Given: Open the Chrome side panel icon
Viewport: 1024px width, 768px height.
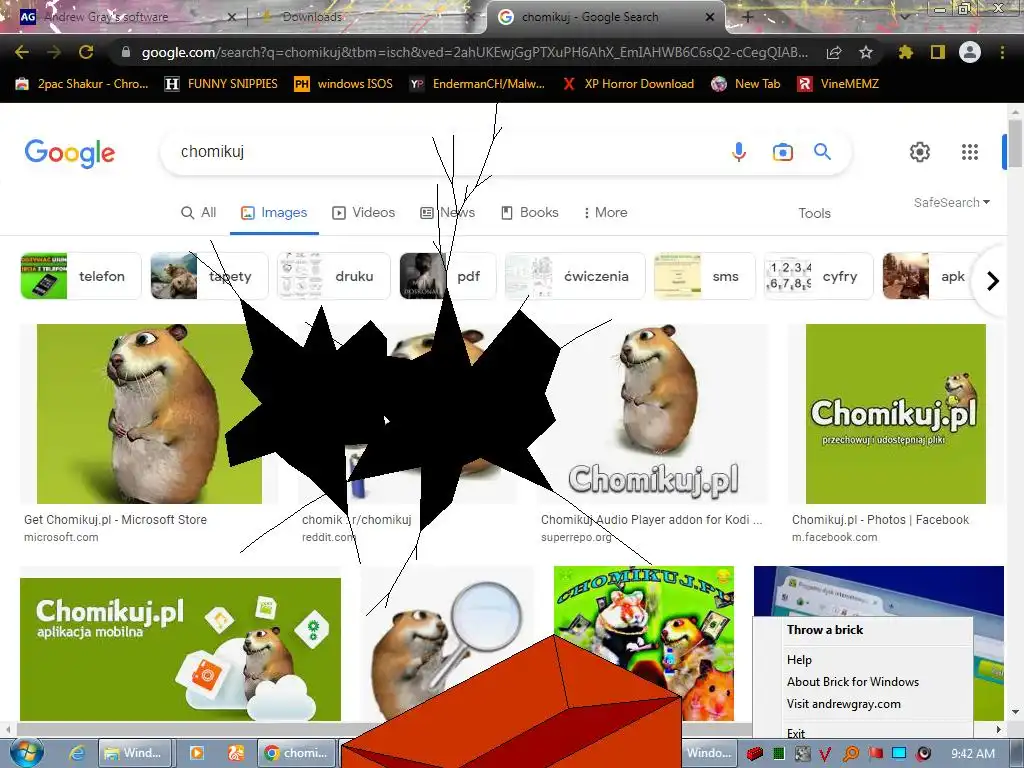Looking at the screenshot, I should tap(938, 52).
